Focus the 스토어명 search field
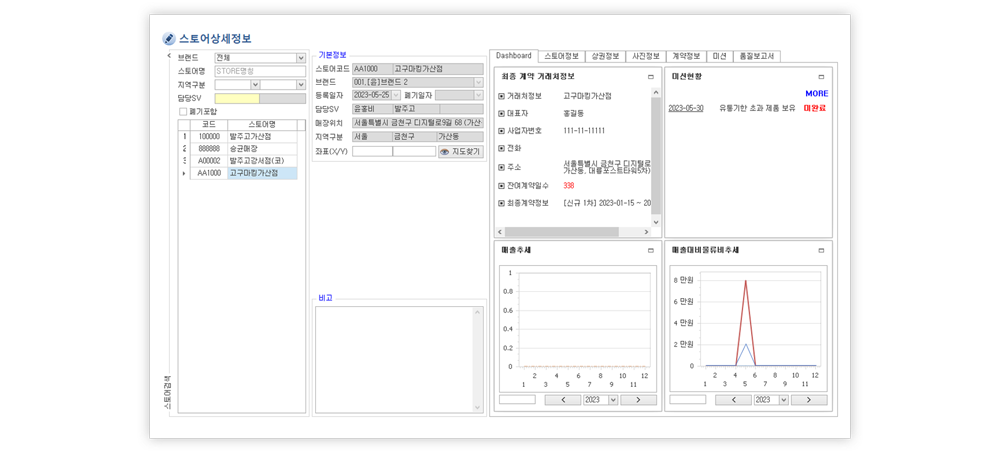Screen dimensions: 1000x454 (260, 71)
